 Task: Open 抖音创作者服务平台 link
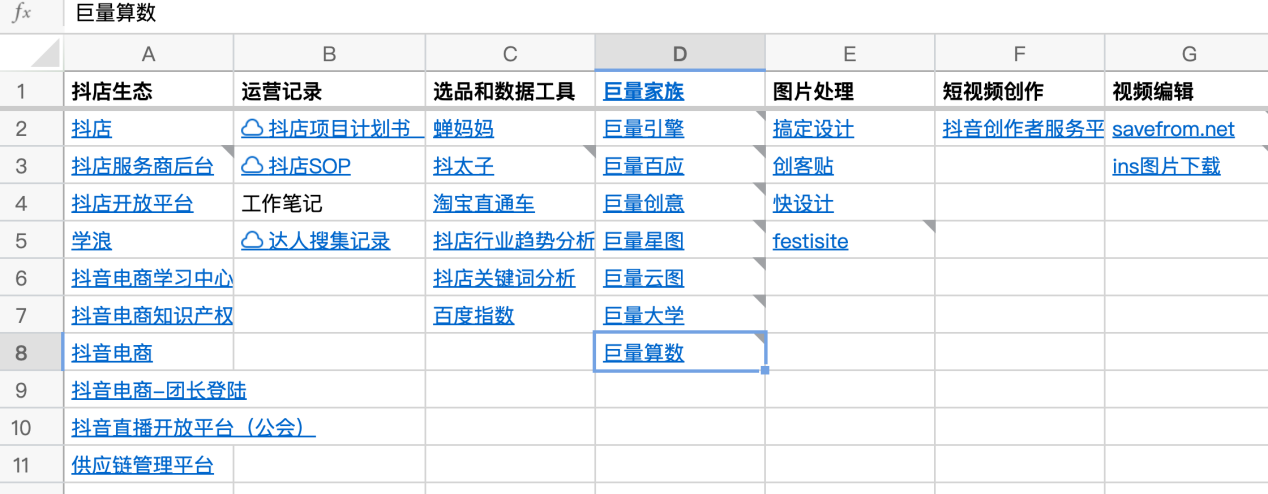click(x=1022, y=129)
